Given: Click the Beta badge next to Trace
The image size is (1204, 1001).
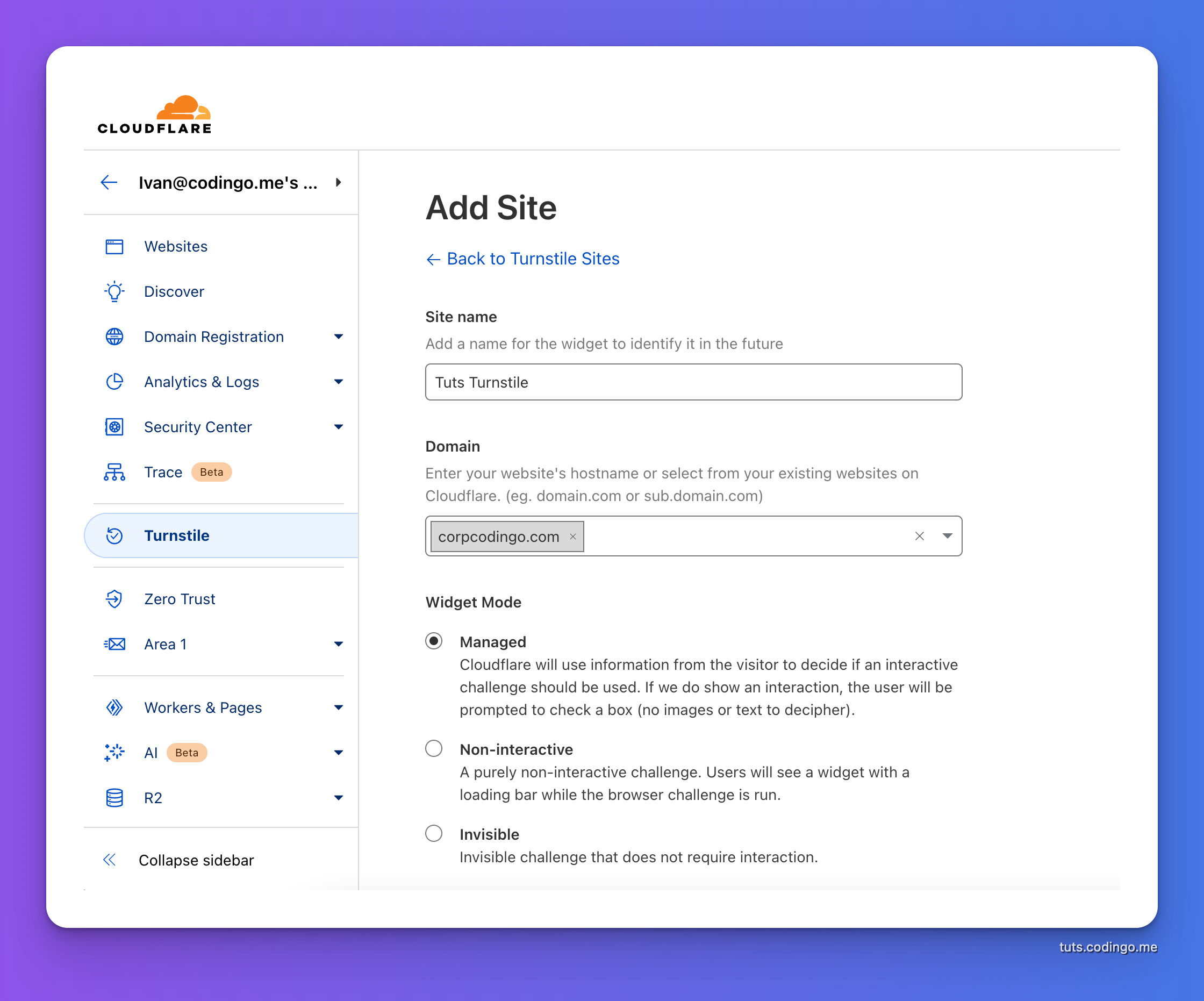Looking at the screenshot, I should pos(212,472).
